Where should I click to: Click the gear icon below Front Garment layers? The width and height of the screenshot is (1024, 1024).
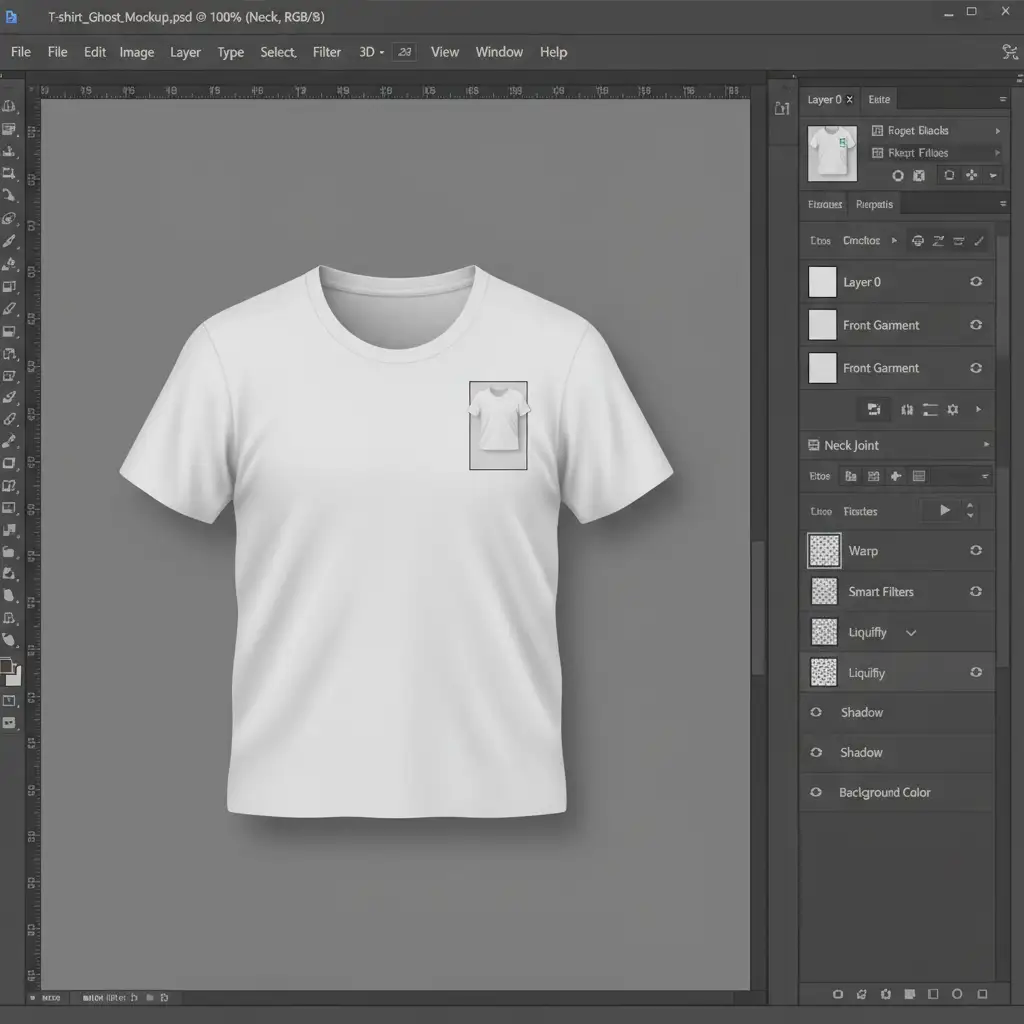(x=952, y=410)
